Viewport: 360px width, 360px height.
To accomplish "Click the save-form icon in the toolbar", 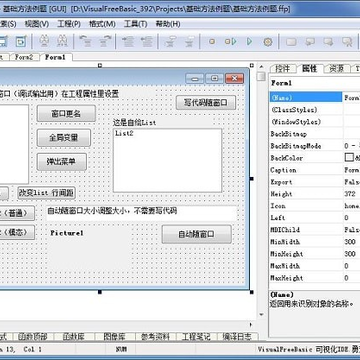I will 3,42.
